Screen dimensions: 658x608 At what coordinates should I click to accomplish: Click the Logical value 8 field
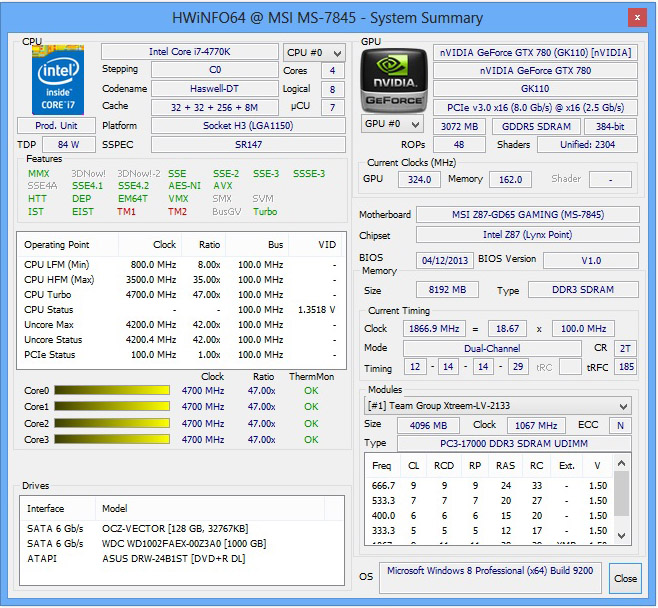tap(332, 89)
